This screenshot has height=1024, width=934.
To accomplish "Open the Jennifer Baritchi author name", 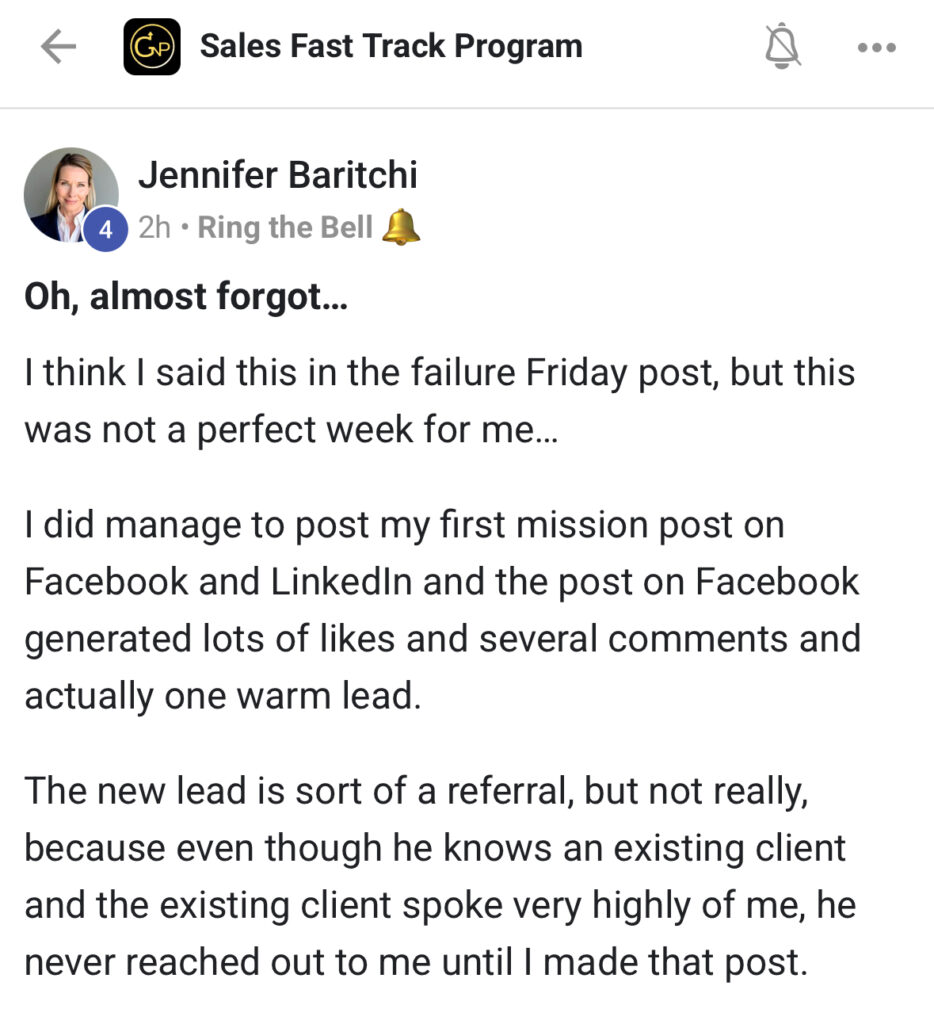I will [x=277, y=175].
